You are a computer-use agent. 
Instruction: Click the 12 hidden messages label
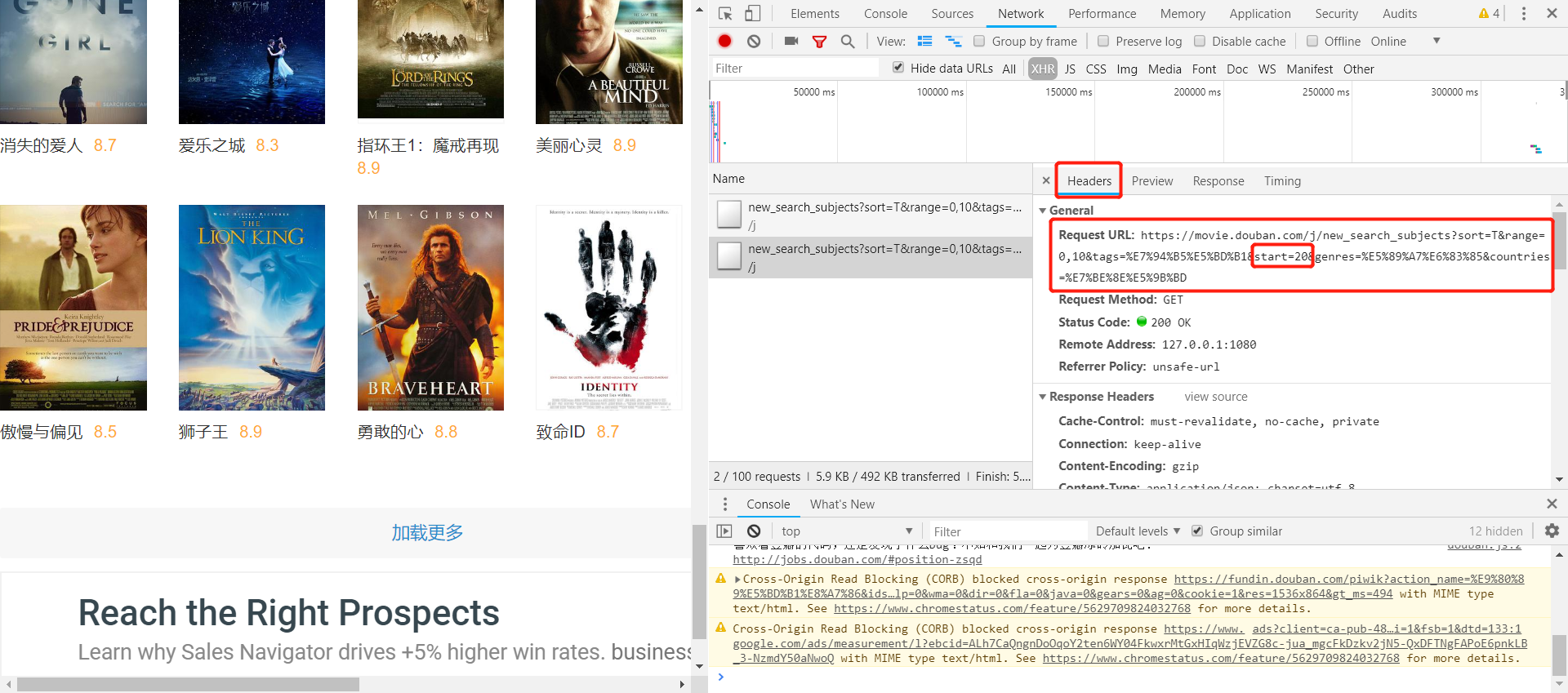pos(1496,531)
